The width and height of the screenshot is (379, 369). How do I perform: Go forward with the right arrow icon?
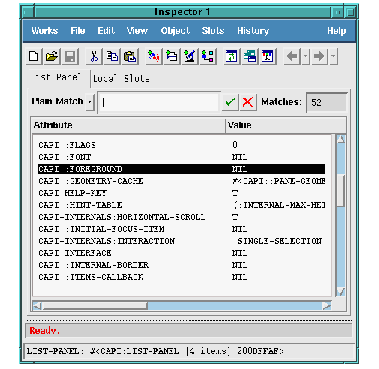(x=319, y=56)
